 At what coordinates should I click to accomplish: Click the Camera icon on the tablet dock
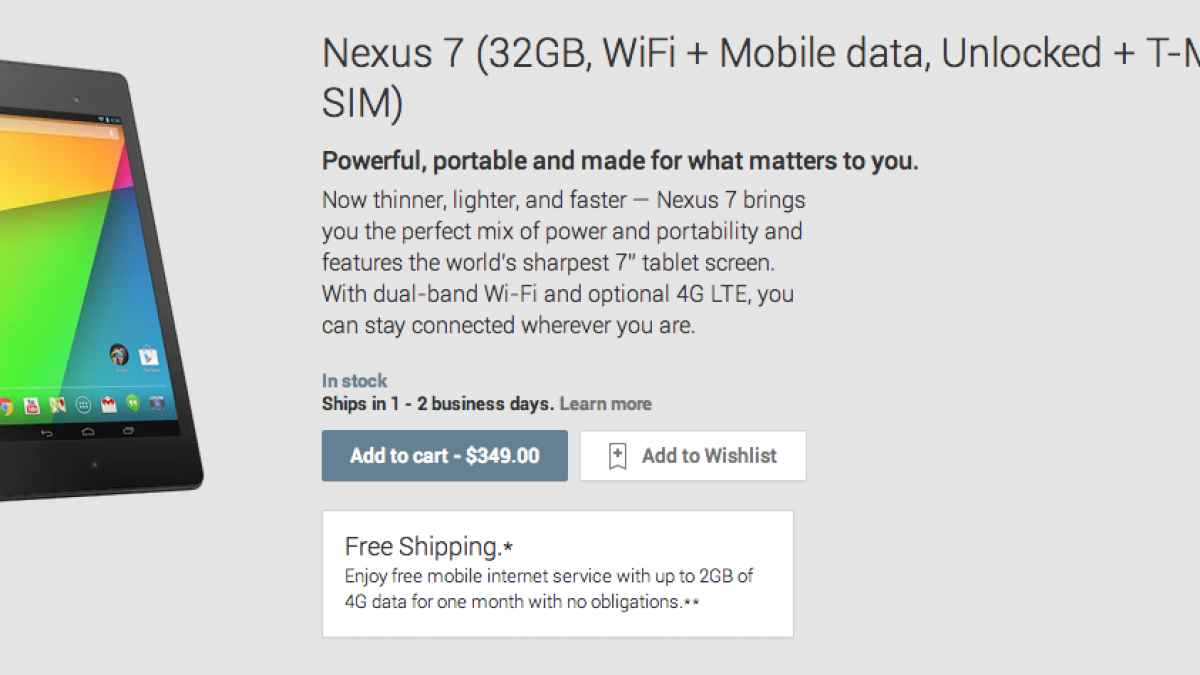tap(157, 403)
